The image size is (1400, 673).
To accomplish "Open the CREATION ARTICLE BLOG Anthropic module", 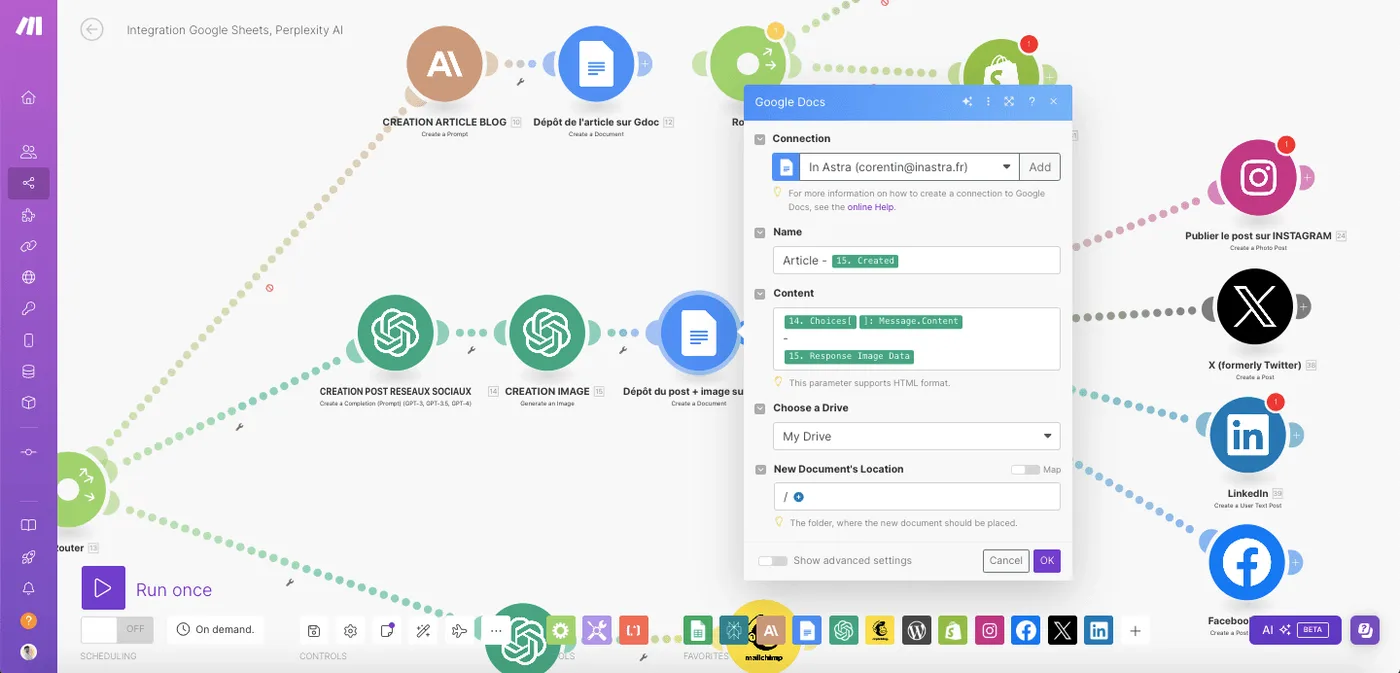I will (x=444, y=64).
